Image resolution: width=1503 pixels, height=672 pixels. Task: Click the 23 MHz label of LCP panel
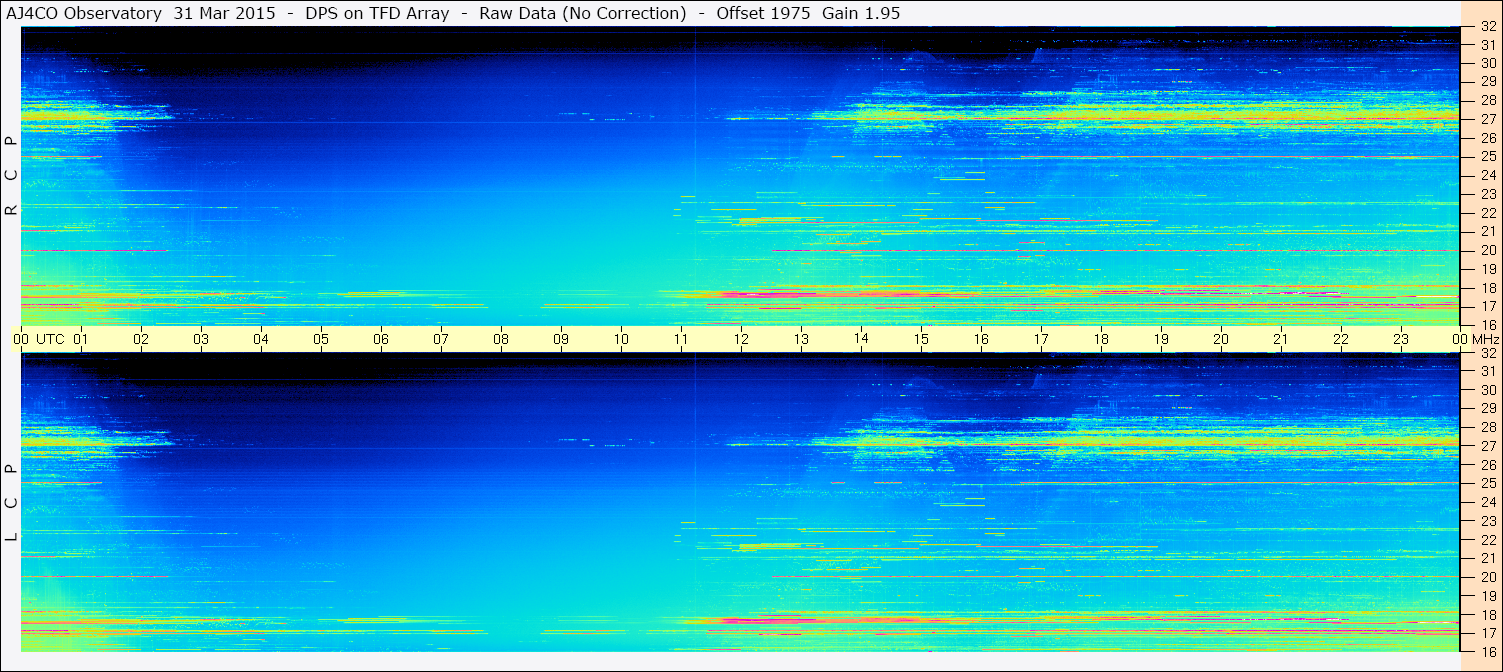click(1487, 521)
